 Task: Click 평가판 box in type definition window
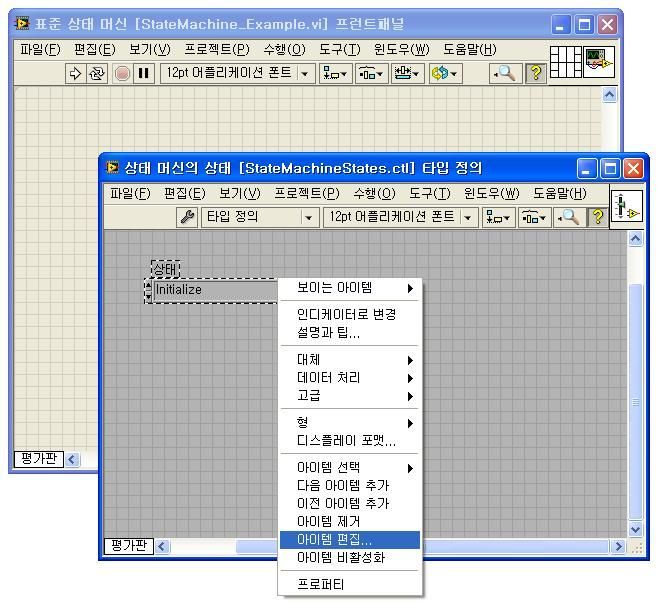click(x=129, y=546)
